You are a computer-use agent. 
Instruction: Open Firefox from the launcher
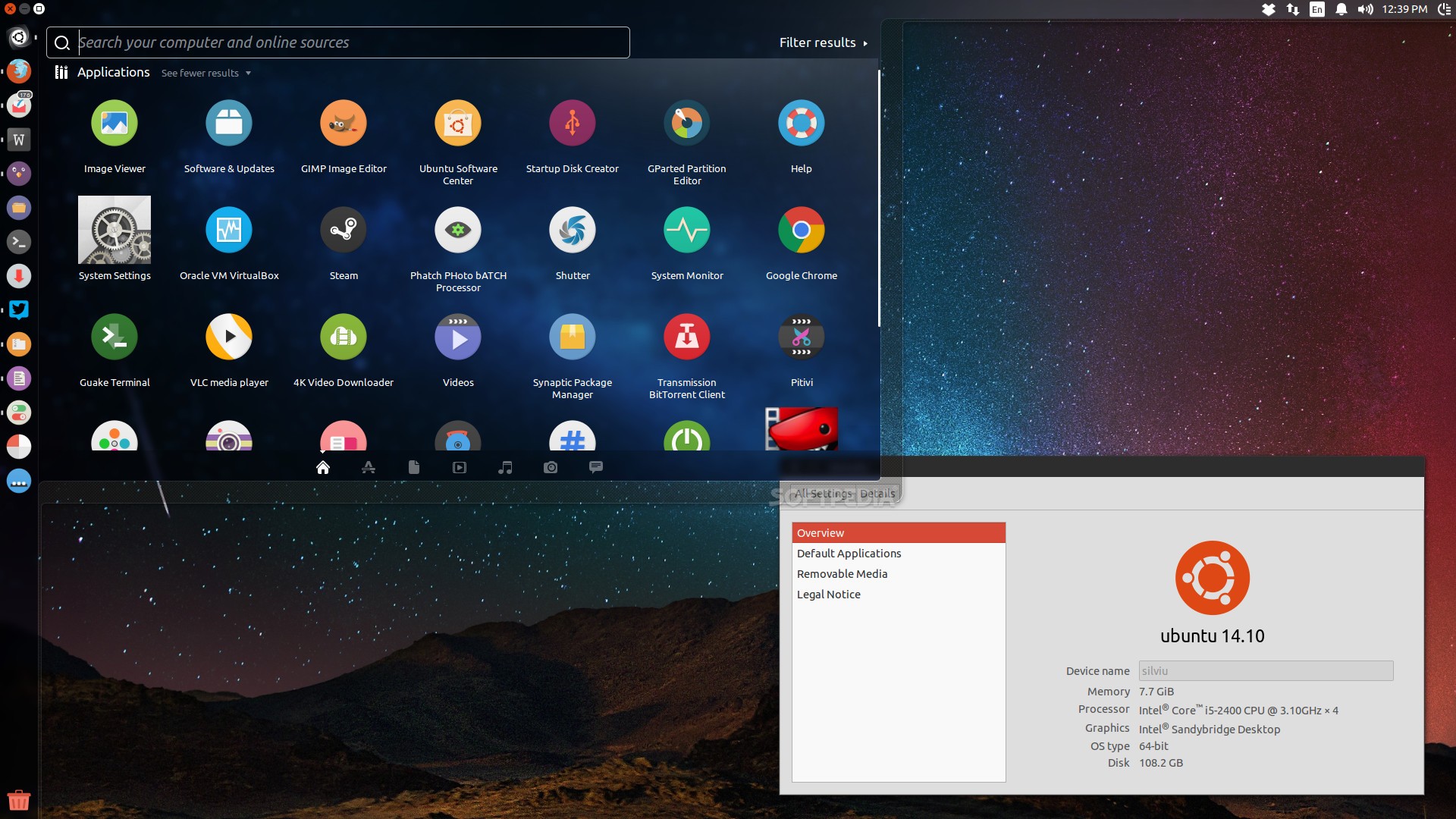pyautogui.click(x=19, y=71)
